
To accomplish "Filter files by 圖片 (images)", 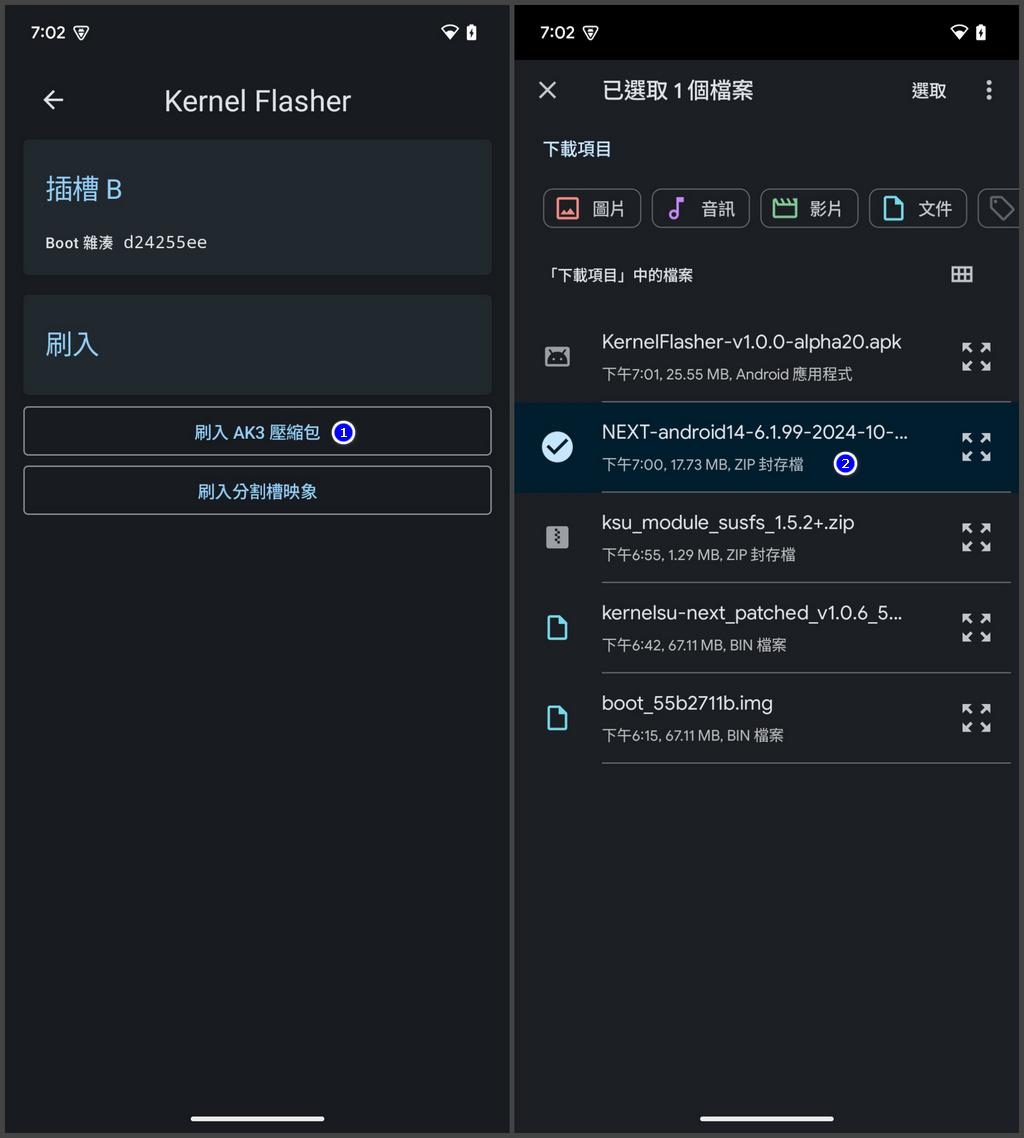I will pyautogui.click(x=592, y=208).
